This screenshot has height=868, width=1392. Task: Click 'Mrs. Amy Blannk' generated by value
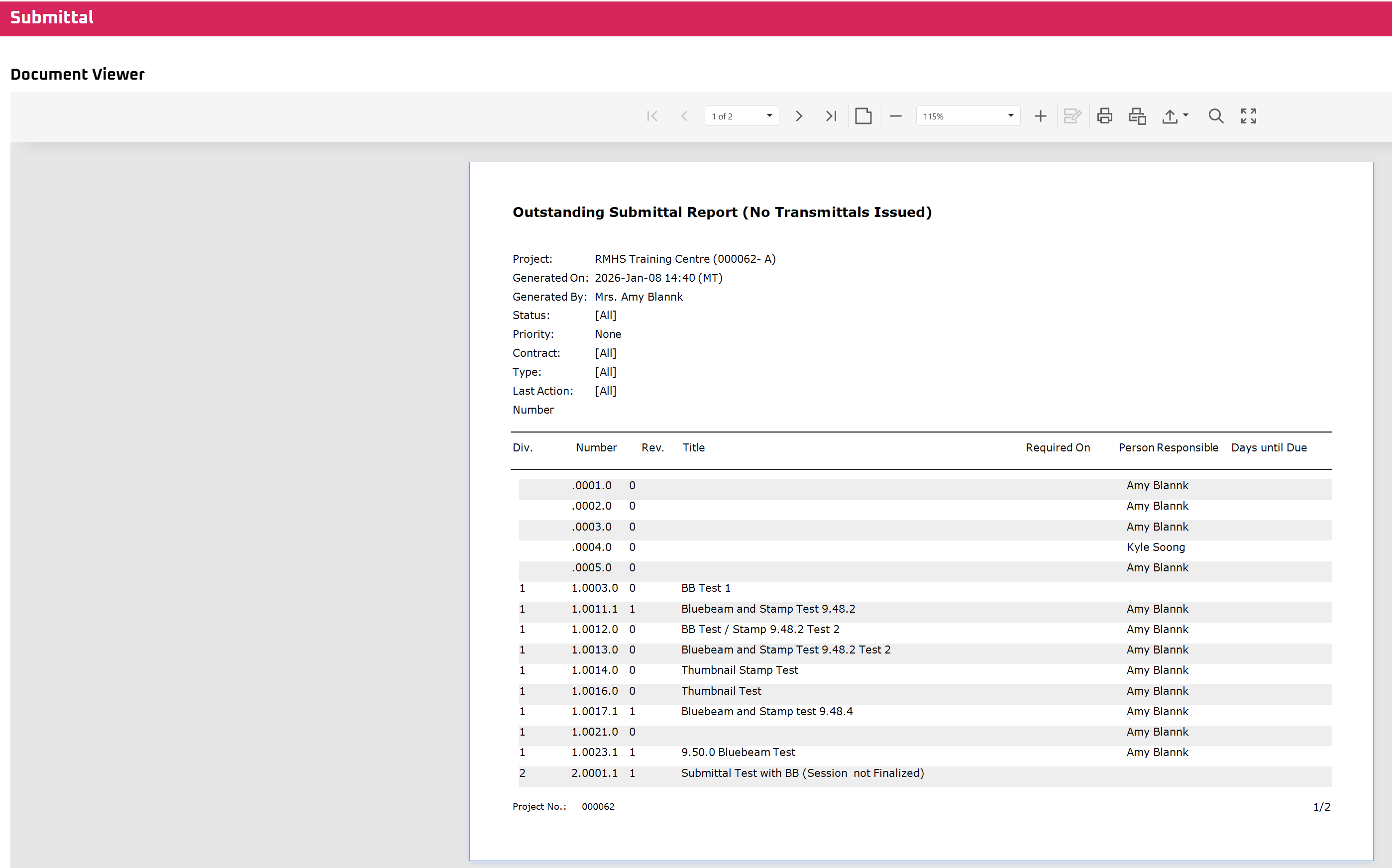[x=639, y=297]
